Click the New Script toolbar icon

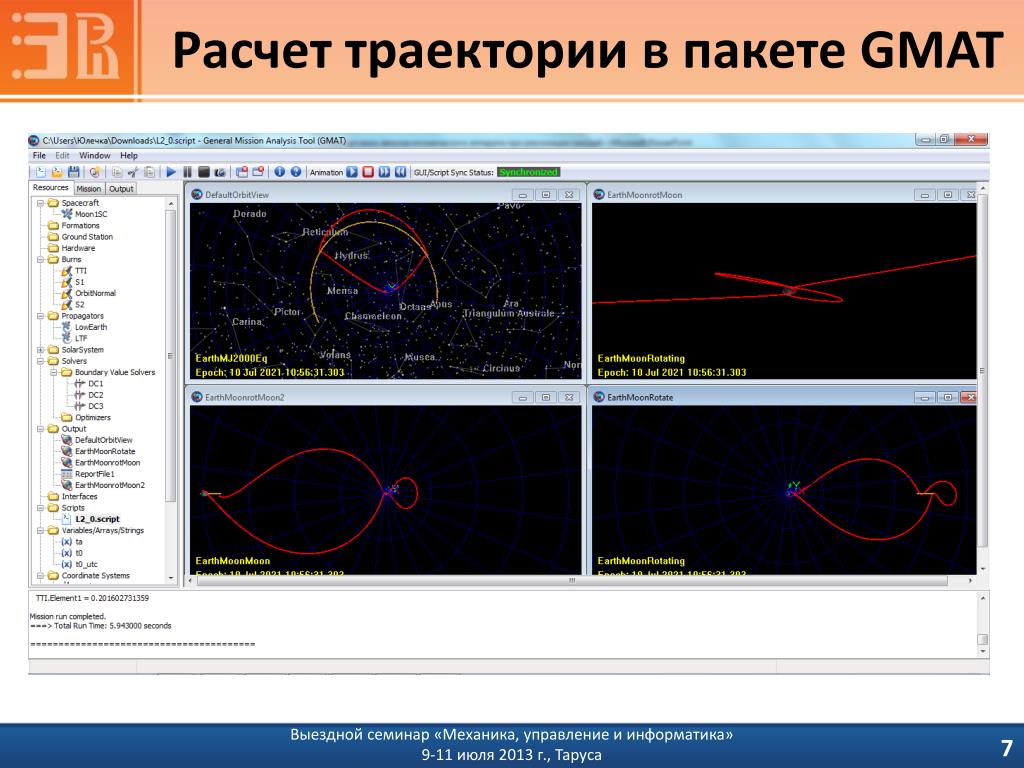tap(41, 172)
